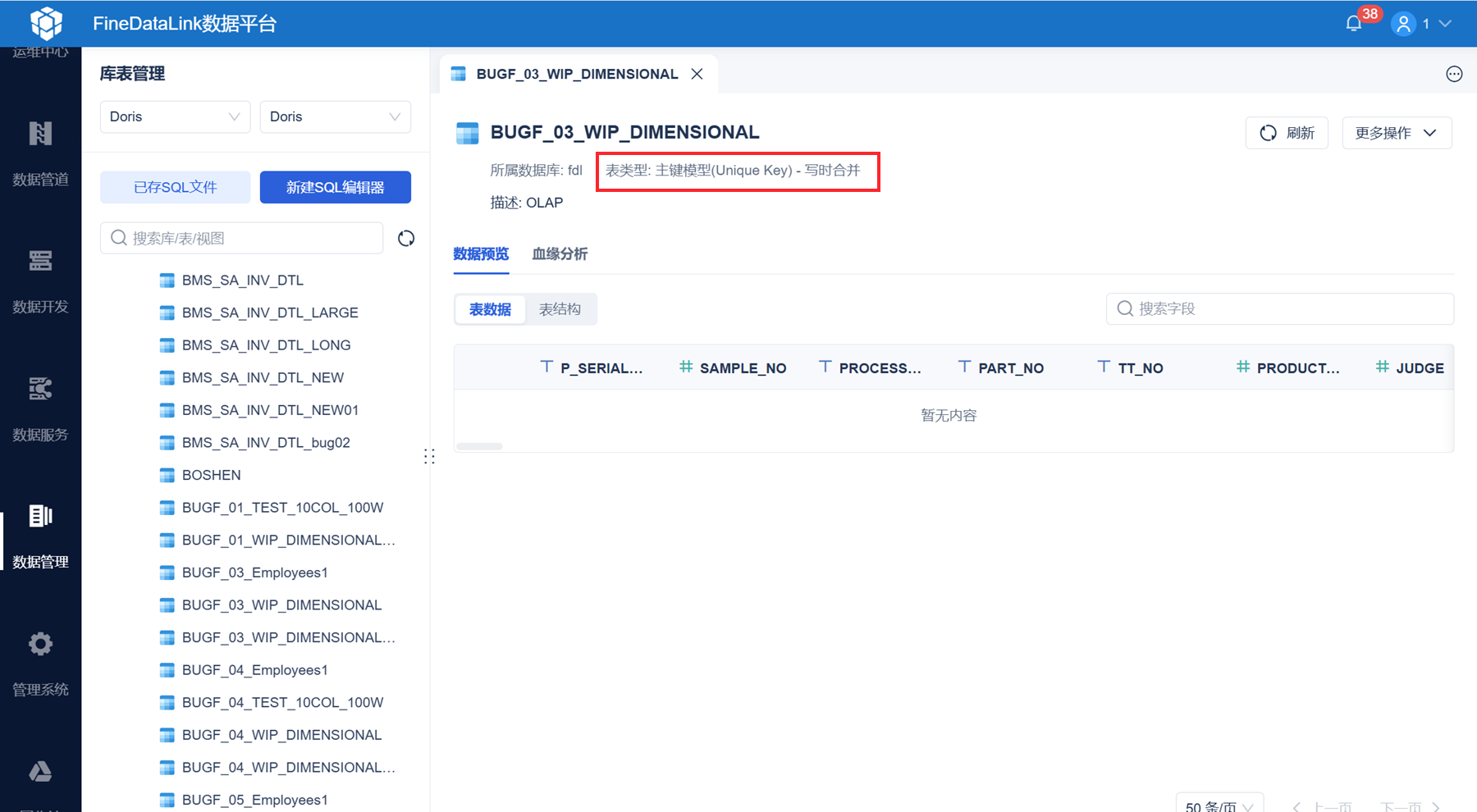Click the text type icon on PART_NO

click(x=965, y=367)
